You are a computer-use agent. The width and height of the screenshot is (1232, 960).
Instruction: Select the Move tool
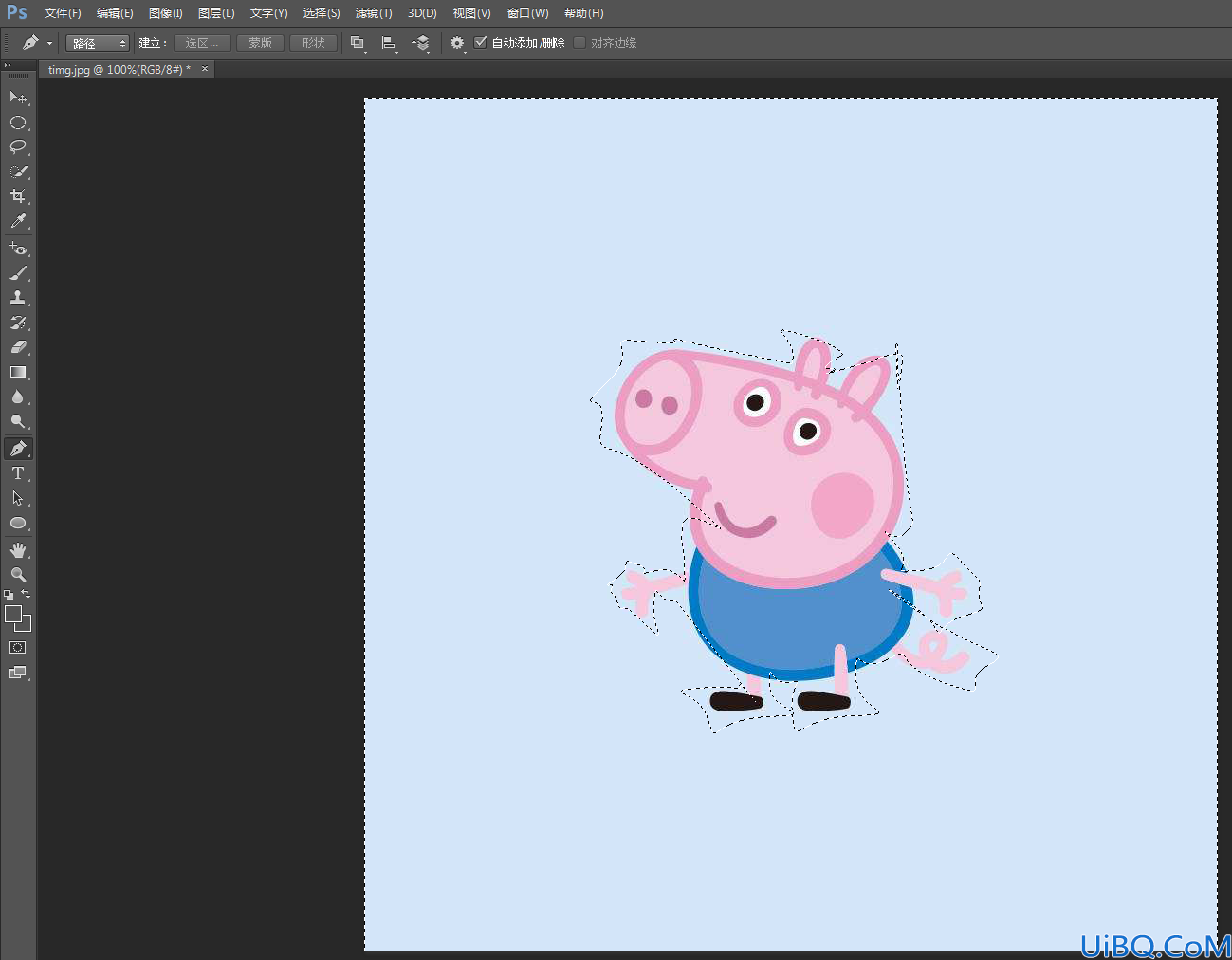click(18, 97)
